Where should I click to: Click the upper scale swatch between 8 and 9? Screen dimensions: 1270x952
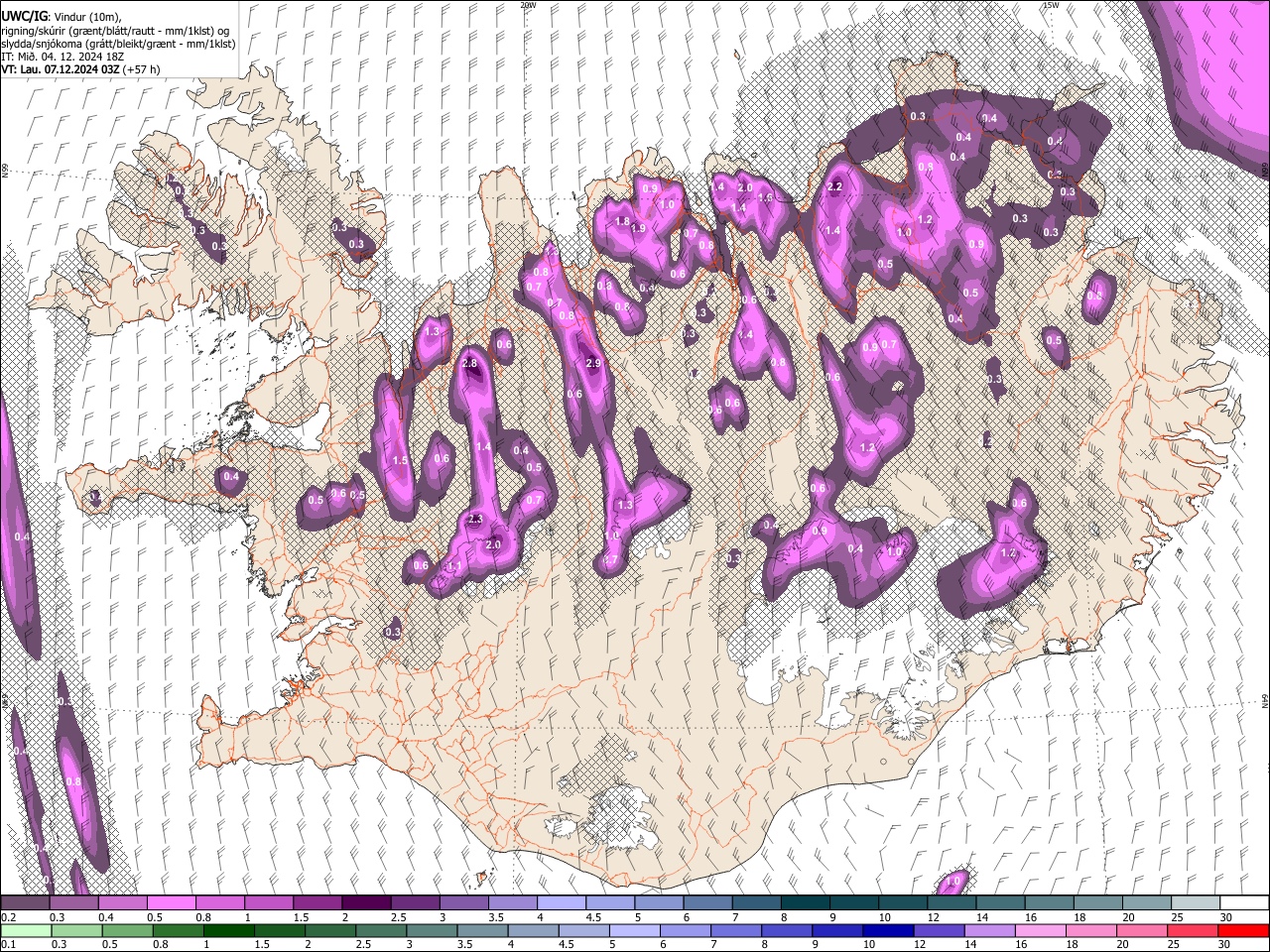pos(805,903)
